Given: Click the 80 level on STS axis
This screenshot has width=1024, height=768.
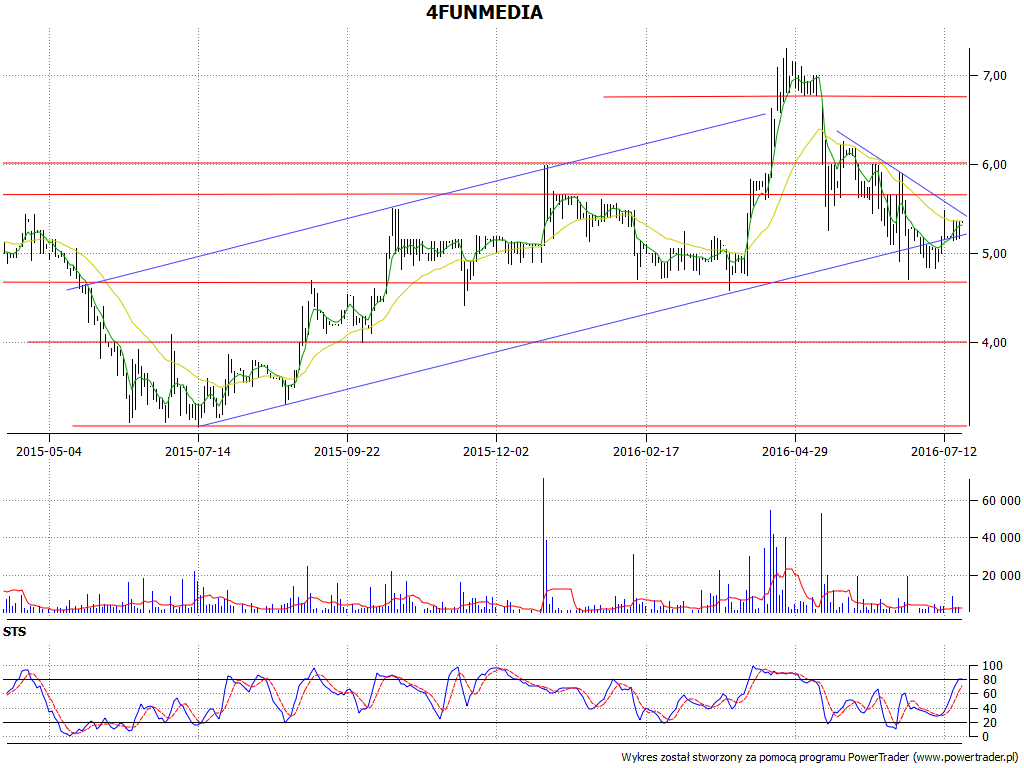Looking at the screenshot, I should (x=990, y=680).
